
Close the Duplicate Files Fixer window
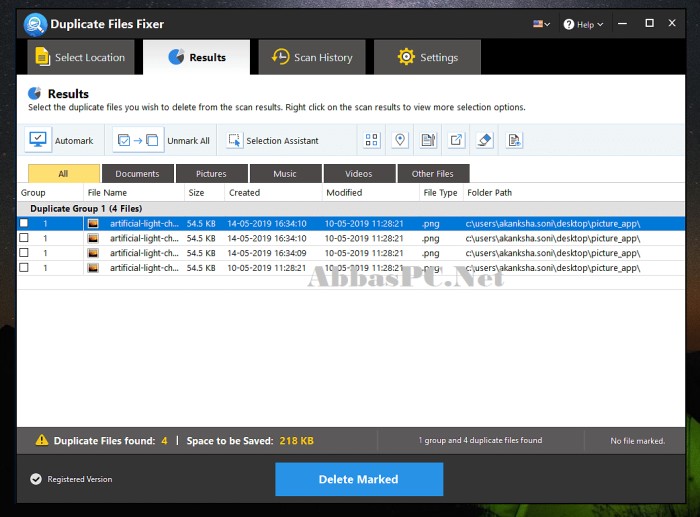pyautogui.click(x=672, y=23)
